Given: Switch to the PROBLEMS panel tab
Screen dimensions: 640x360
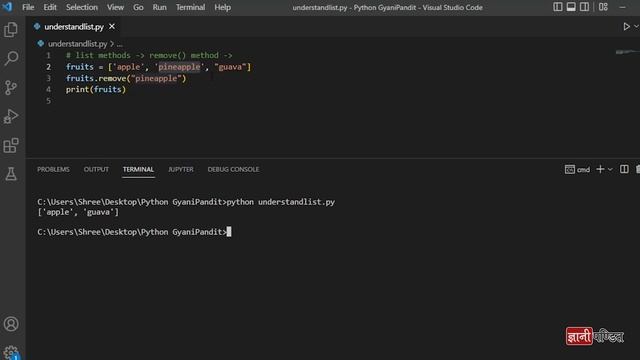Looking at the screenshot, I should tap(53, 169).
